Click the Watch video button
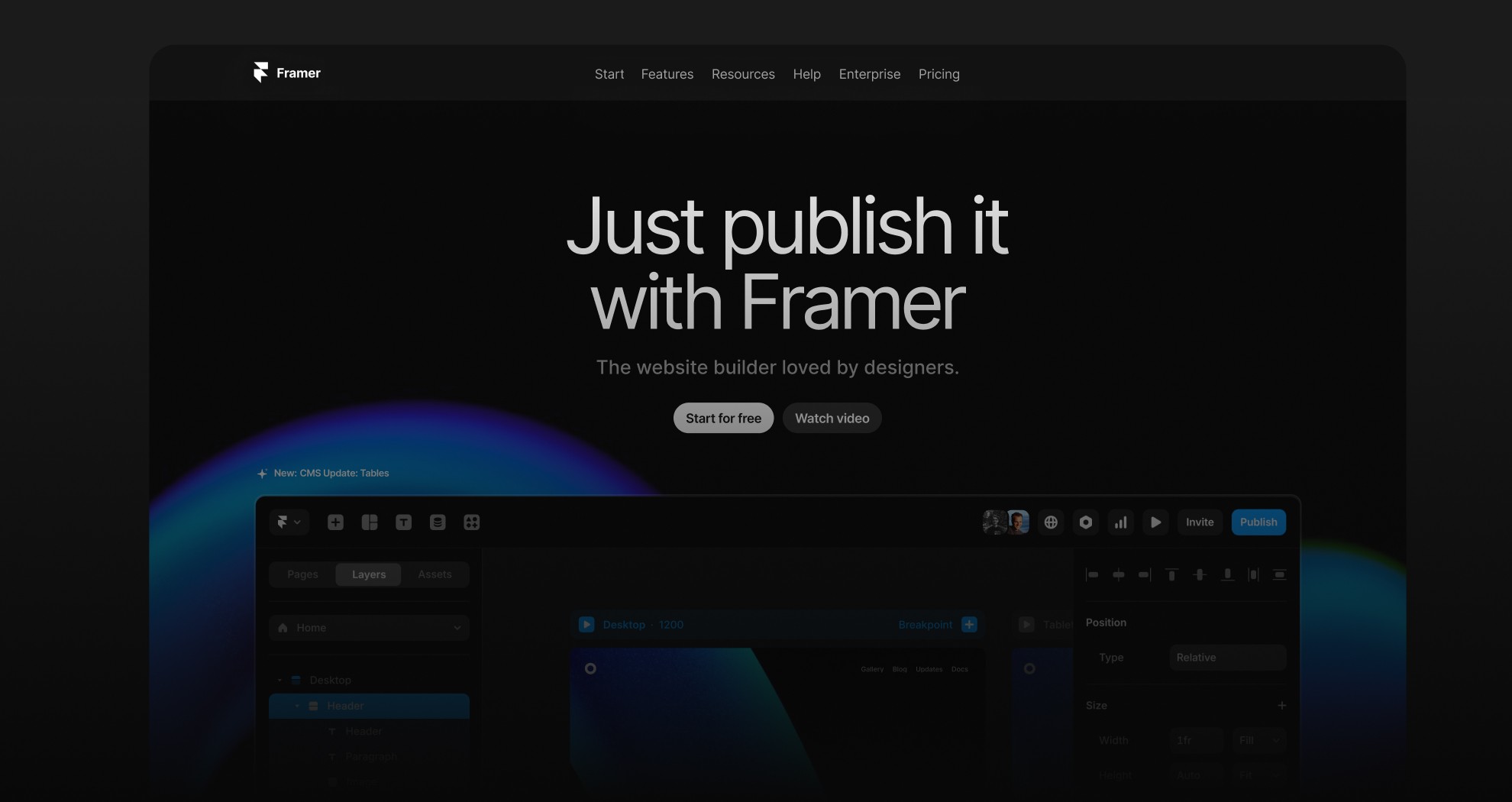1512x802 pixels. coord(832,418)
